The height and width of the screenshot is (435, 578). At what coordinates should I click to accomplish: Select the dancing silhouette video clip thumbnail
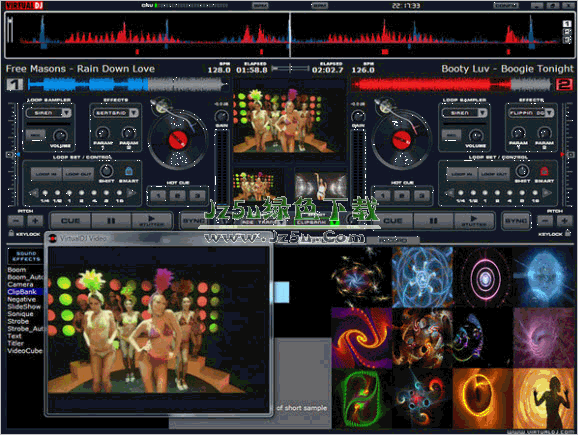(x=543, y=399)
